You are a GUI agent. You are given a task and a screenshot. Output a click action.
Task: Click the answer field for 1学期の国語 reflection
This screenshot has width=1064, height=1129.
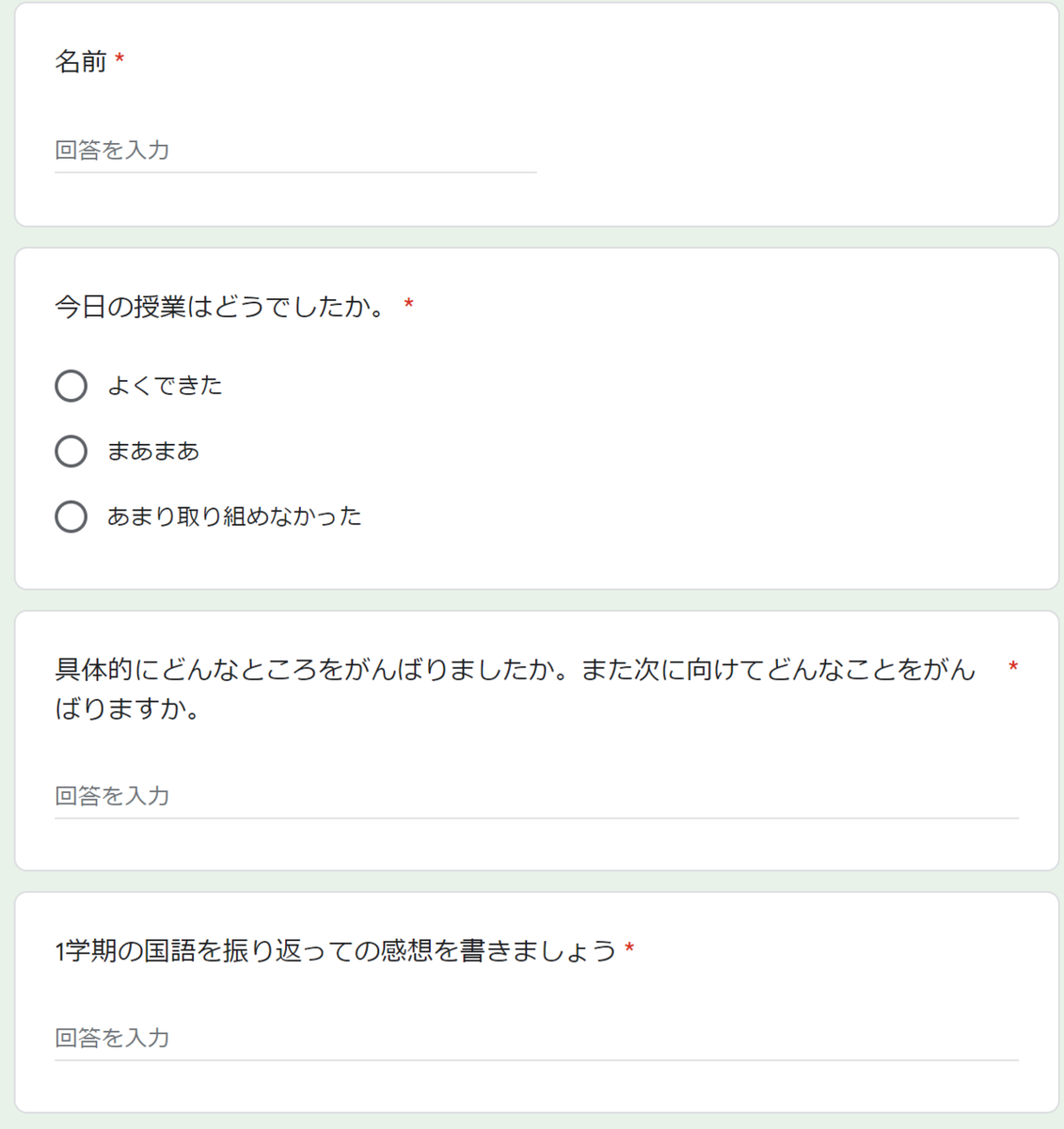536,1039
